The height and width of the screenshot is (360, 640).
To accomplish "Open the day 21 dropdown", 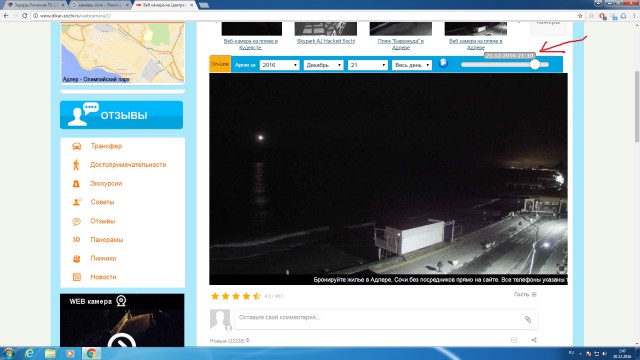I will [x=367, y=65].
